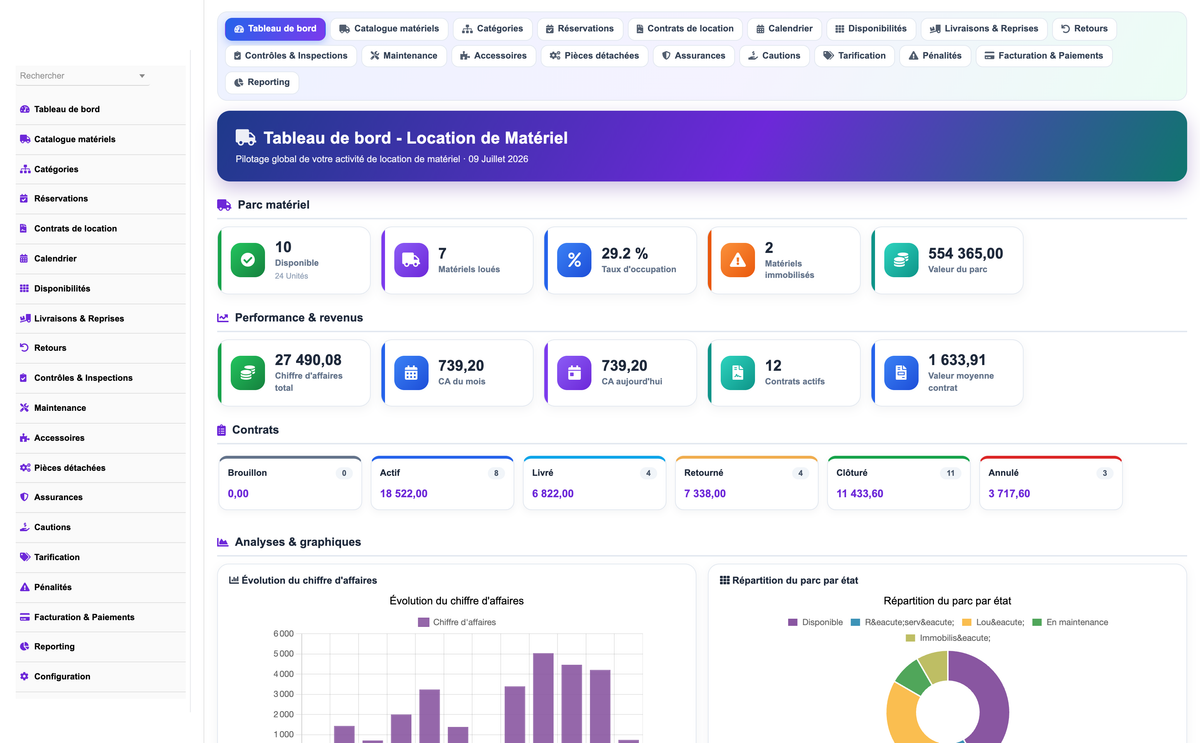Click the Rechercher search field
The height and width of the screenshot is (743, 1200).
[x=82, y=76]
